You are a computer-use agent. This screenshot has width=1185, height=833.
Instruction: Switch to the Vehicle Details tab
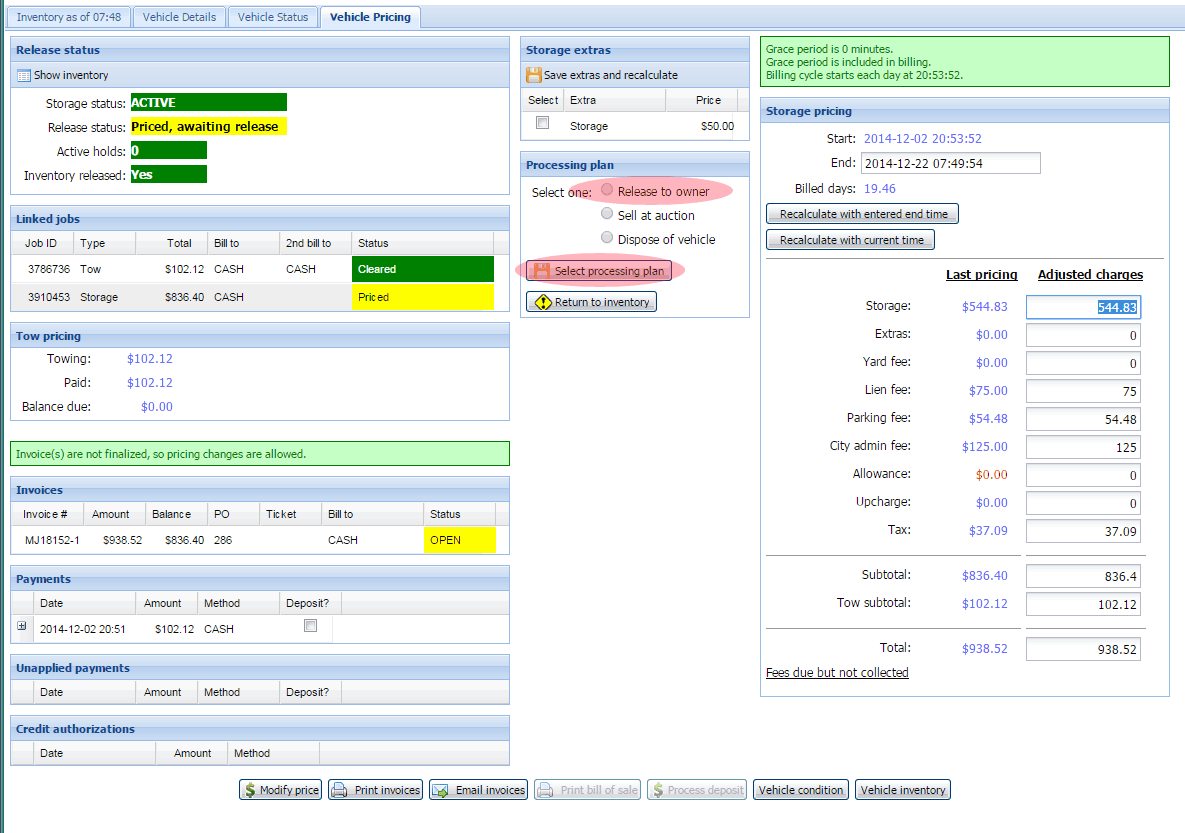[179, 17]
